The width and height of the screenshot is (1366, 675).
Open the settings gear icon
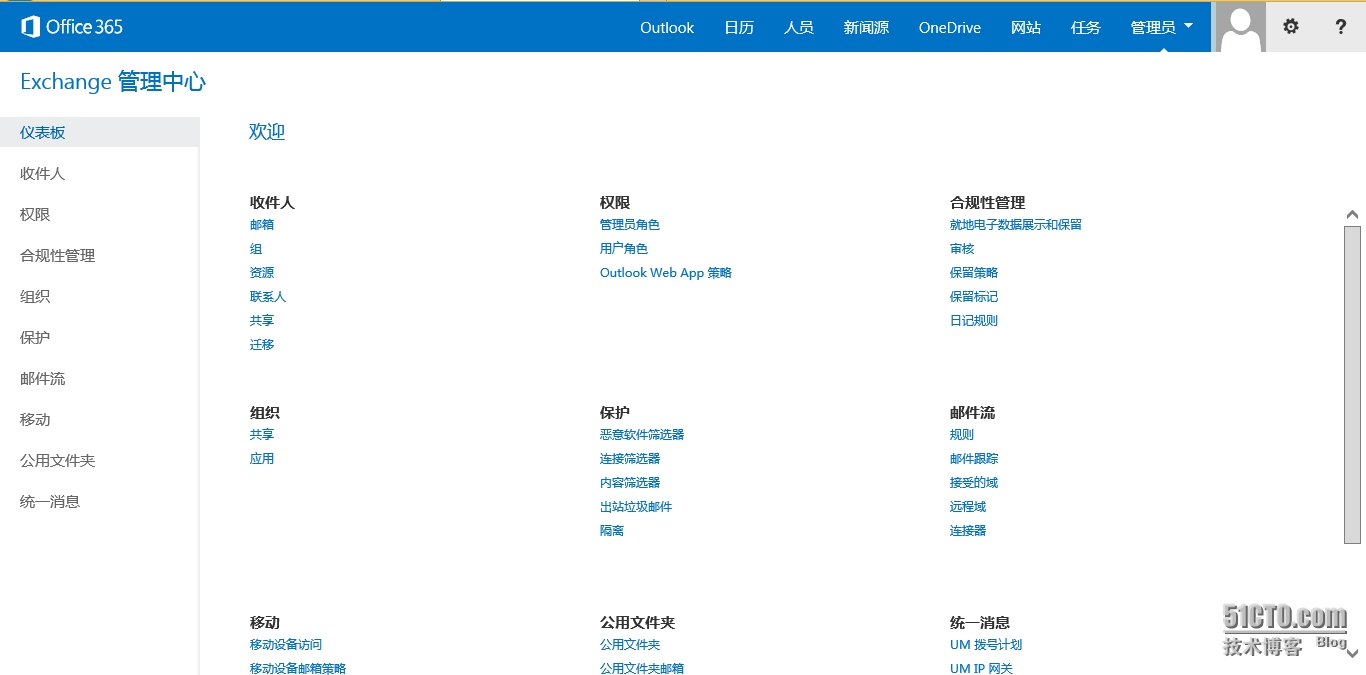(x=1291, y=27)
